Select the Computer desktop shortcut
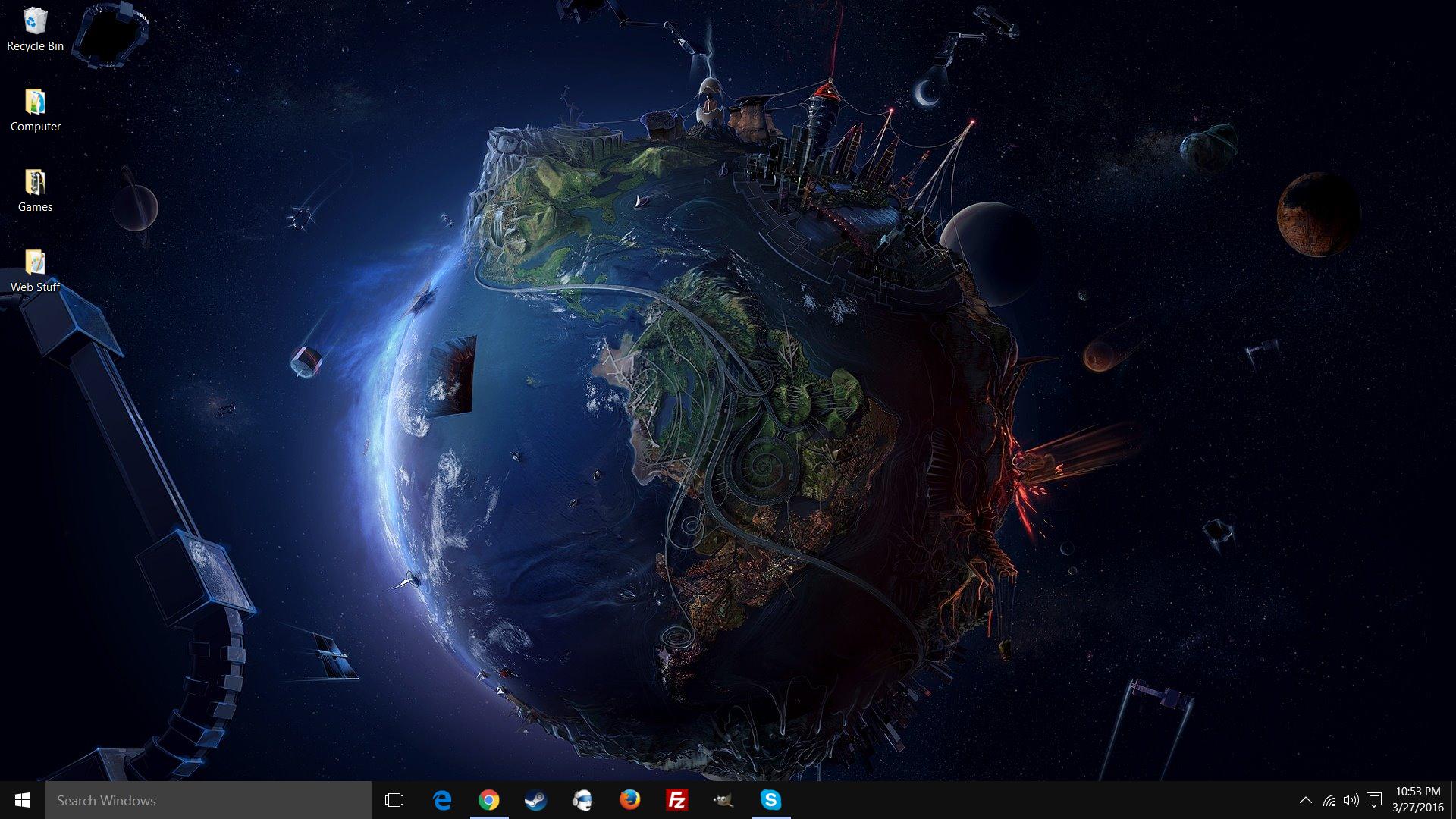The width and height of the screenshot is (1456, 819). 35,111
